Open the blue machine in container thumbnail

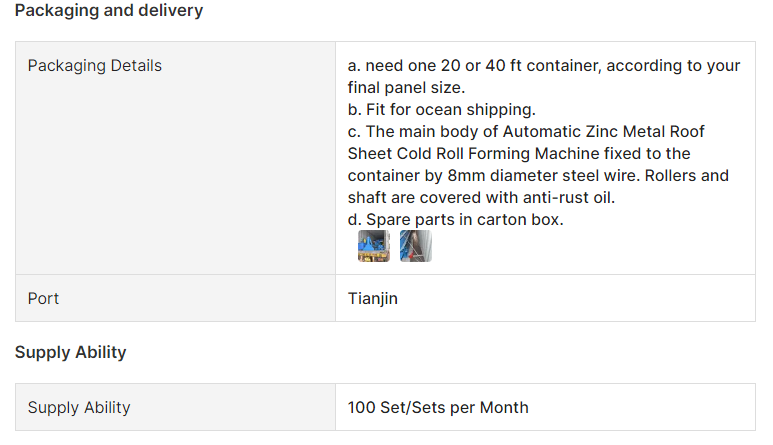tap(373, 246)
